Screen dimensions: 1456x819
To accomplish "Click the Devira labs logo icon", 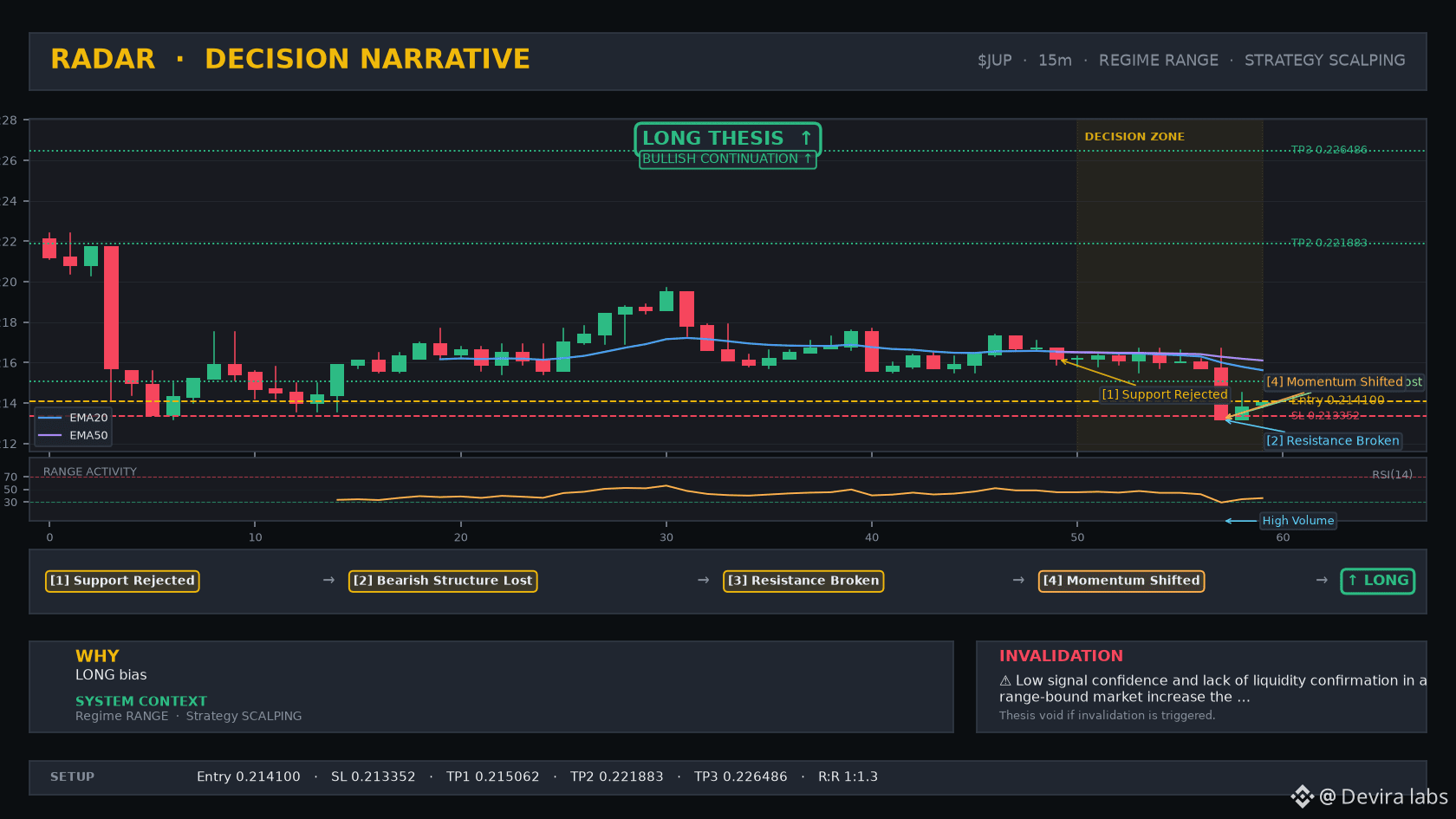I will (x=1302, y=796).
